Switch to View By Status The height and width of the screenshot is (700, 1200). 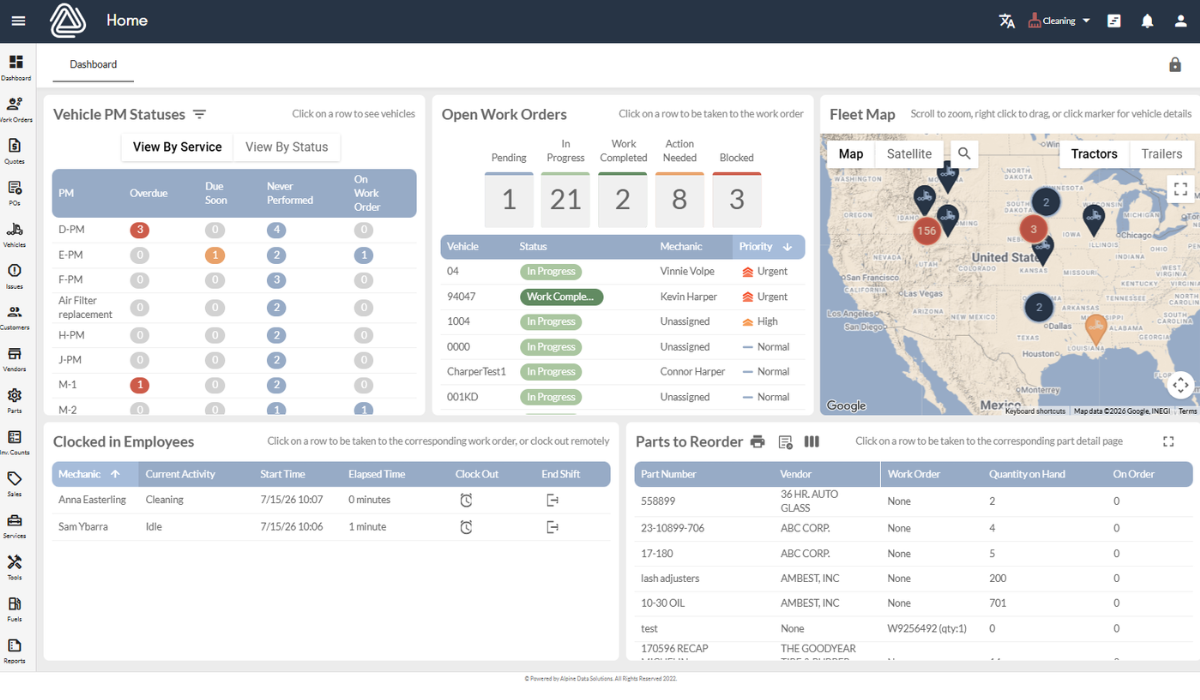pos(287,147)
